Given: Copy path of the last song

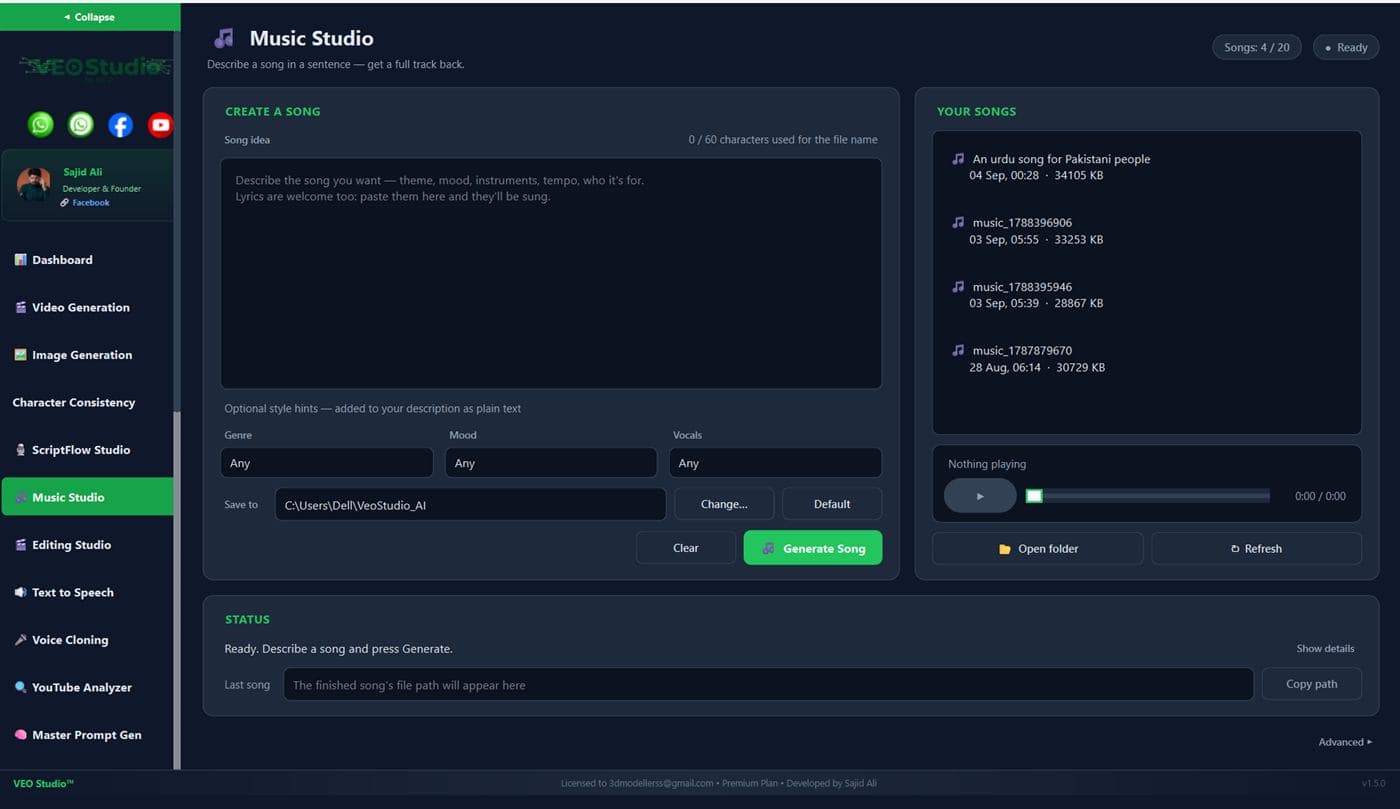Looking at the screenshot, I should click(1311, 684).
